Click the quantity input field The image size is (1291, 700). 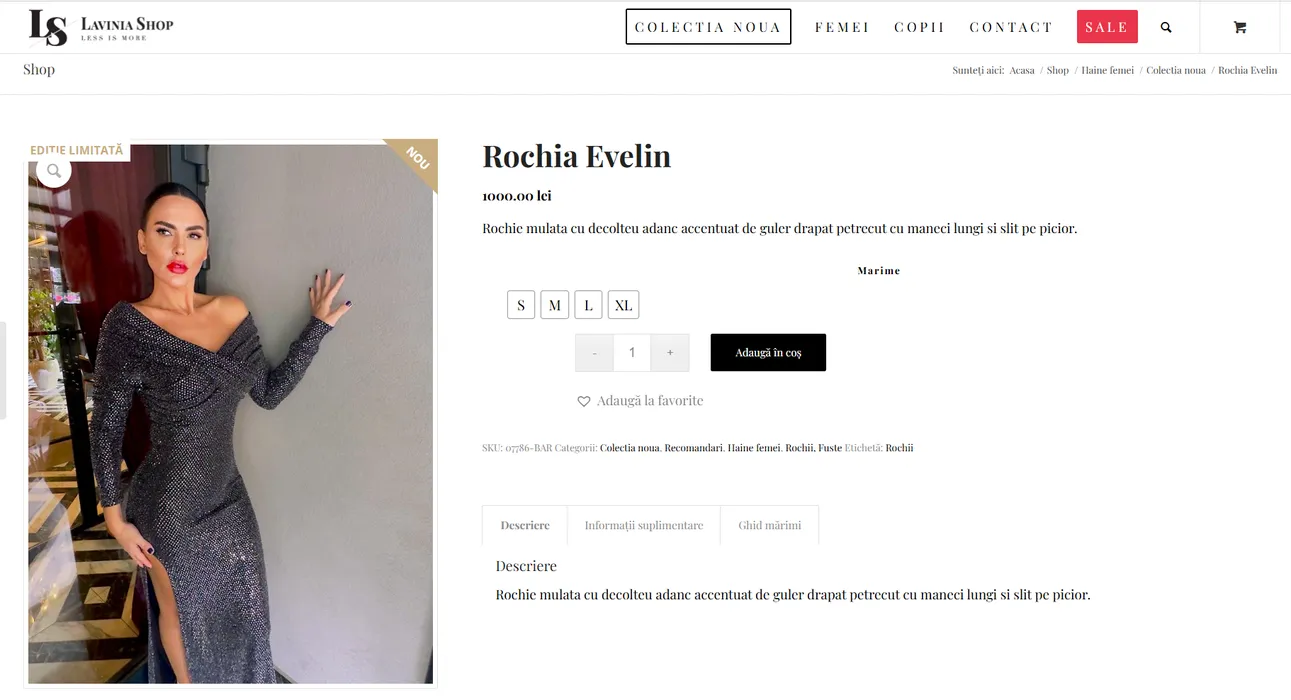[x=632, y=353]
